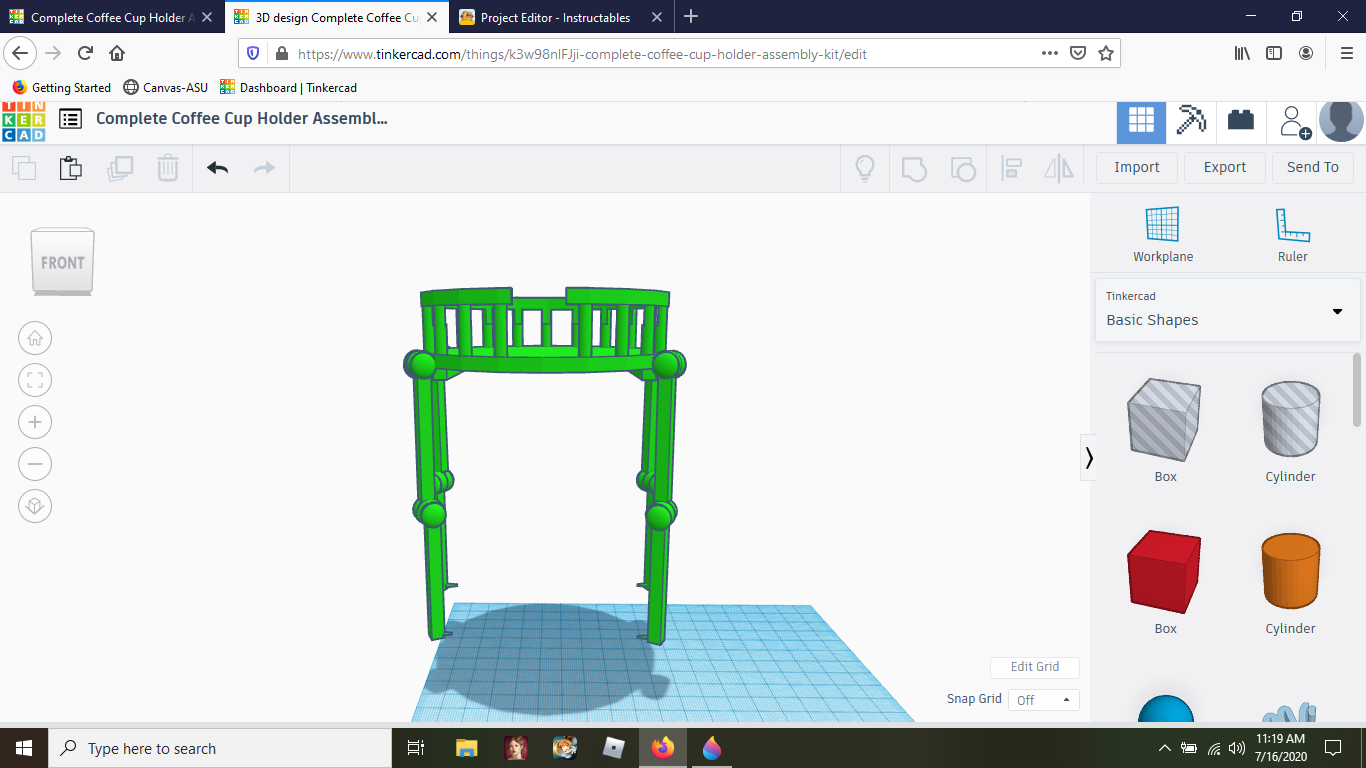
Task: Open the Blocks pickaxe mode
Action: coord(1191,120)
